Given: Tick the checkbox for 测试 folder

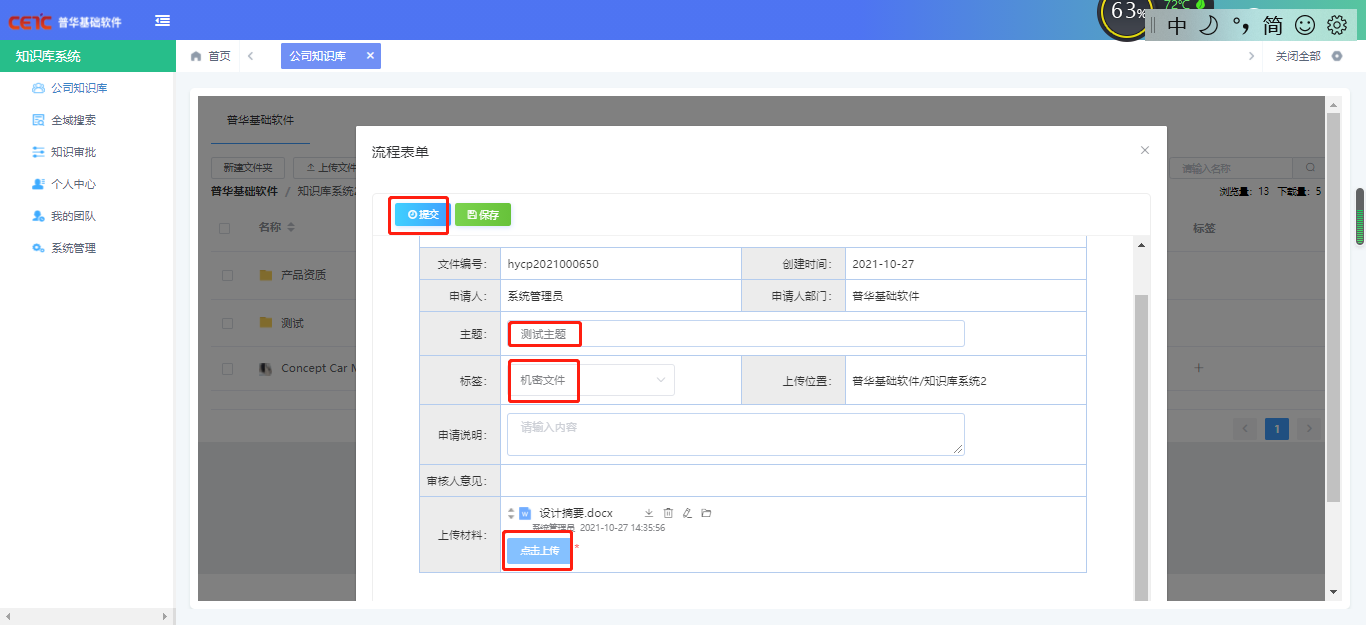Looking at the screenshot, I should (227, 323).
